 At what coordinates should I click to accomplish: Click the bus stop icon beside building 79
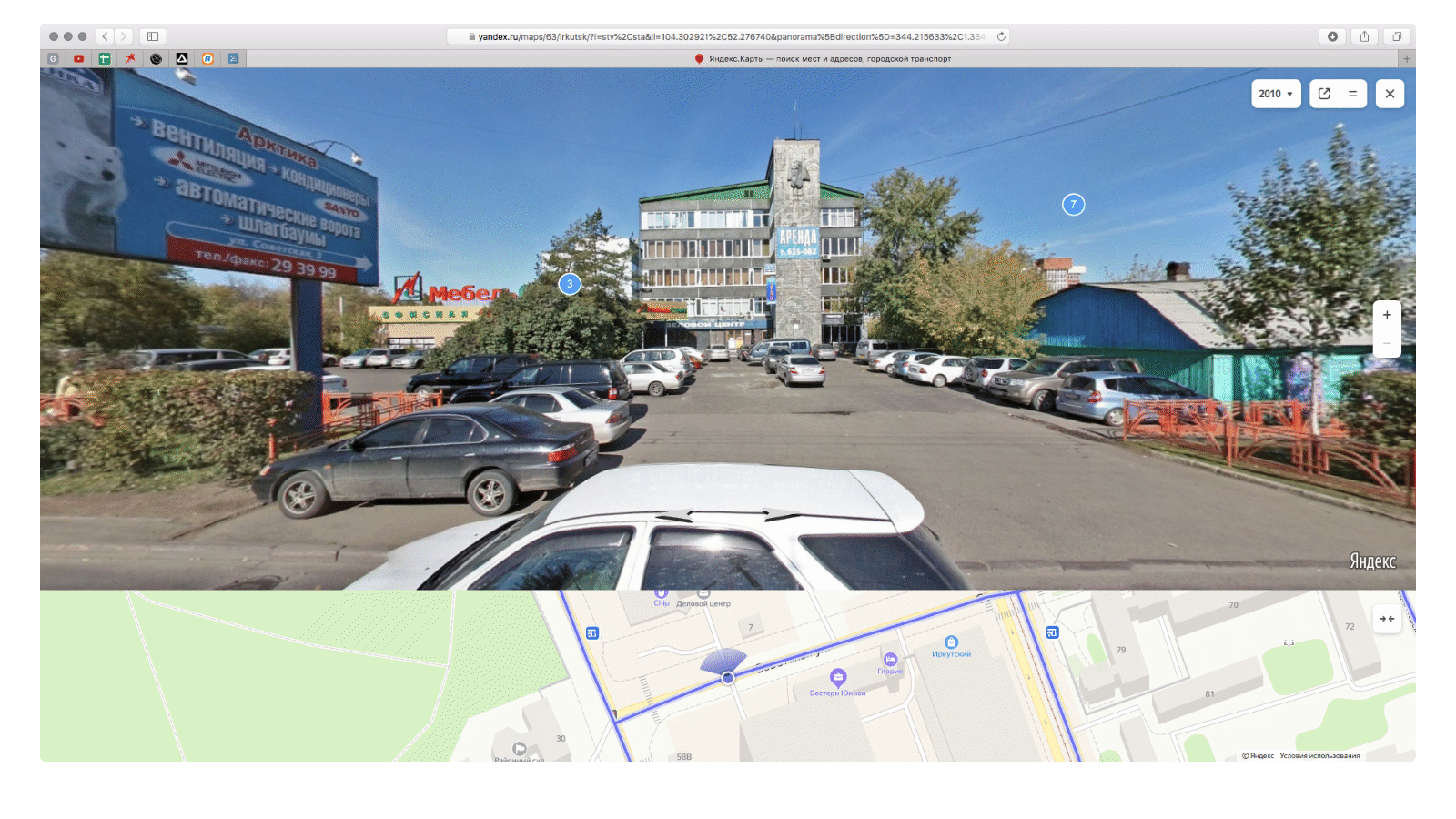pyautogui.click(x=1052, y=632)
